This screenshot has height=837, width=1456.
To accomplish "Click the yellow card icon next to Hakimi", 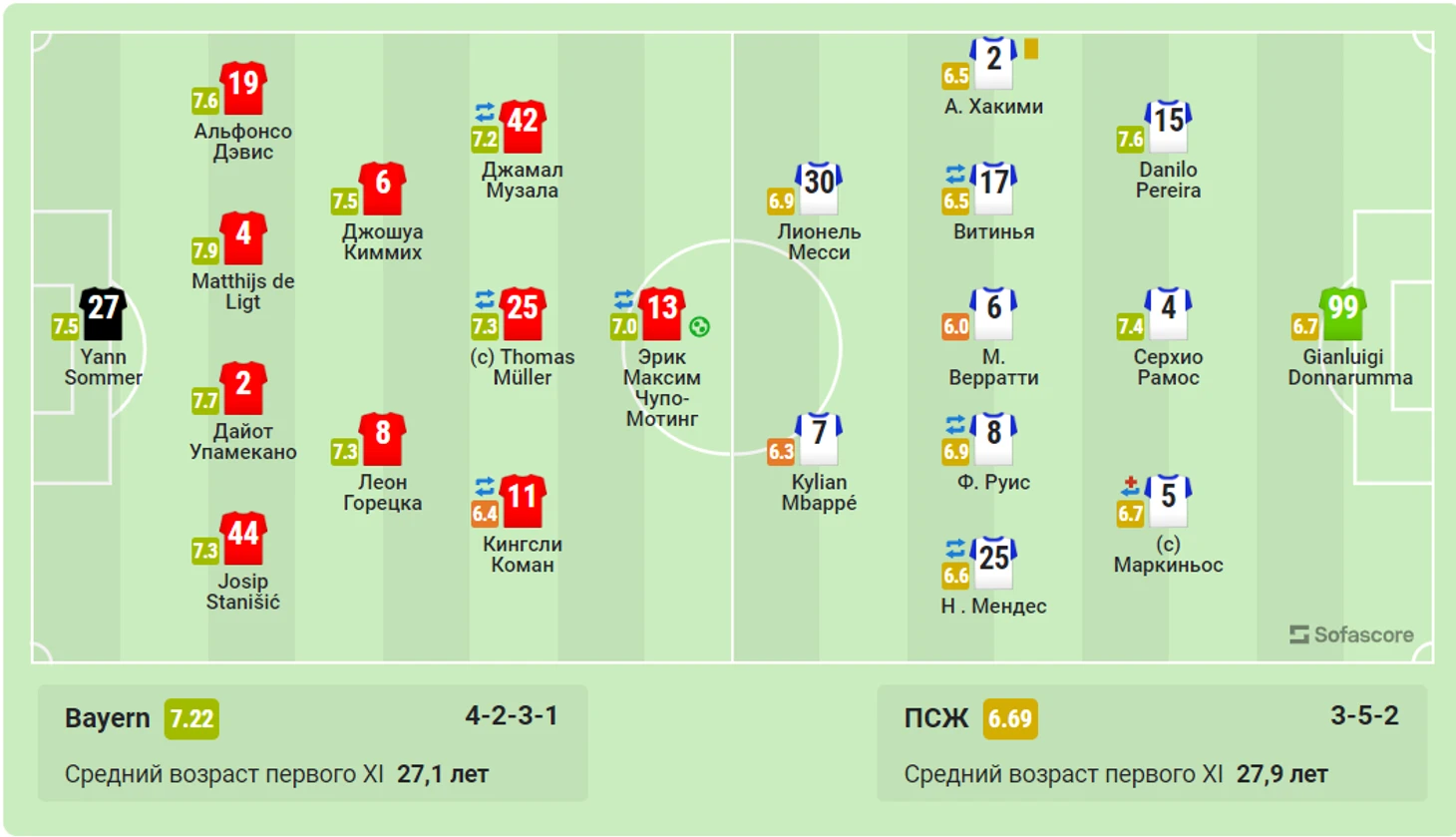I will pos(1031,48).
